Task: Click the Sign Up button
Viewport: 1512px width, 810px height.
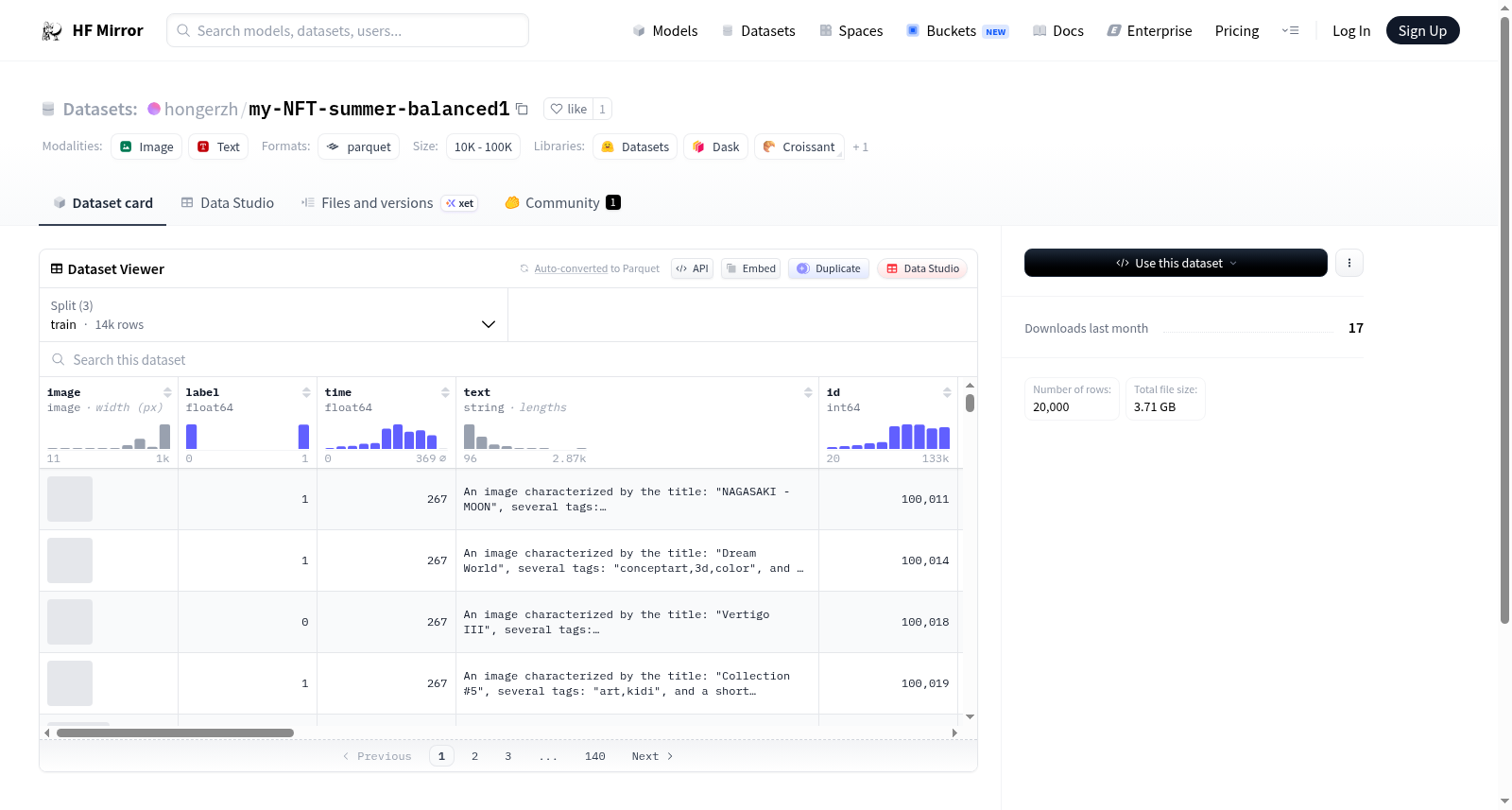Action: (x=1422, y=30)
